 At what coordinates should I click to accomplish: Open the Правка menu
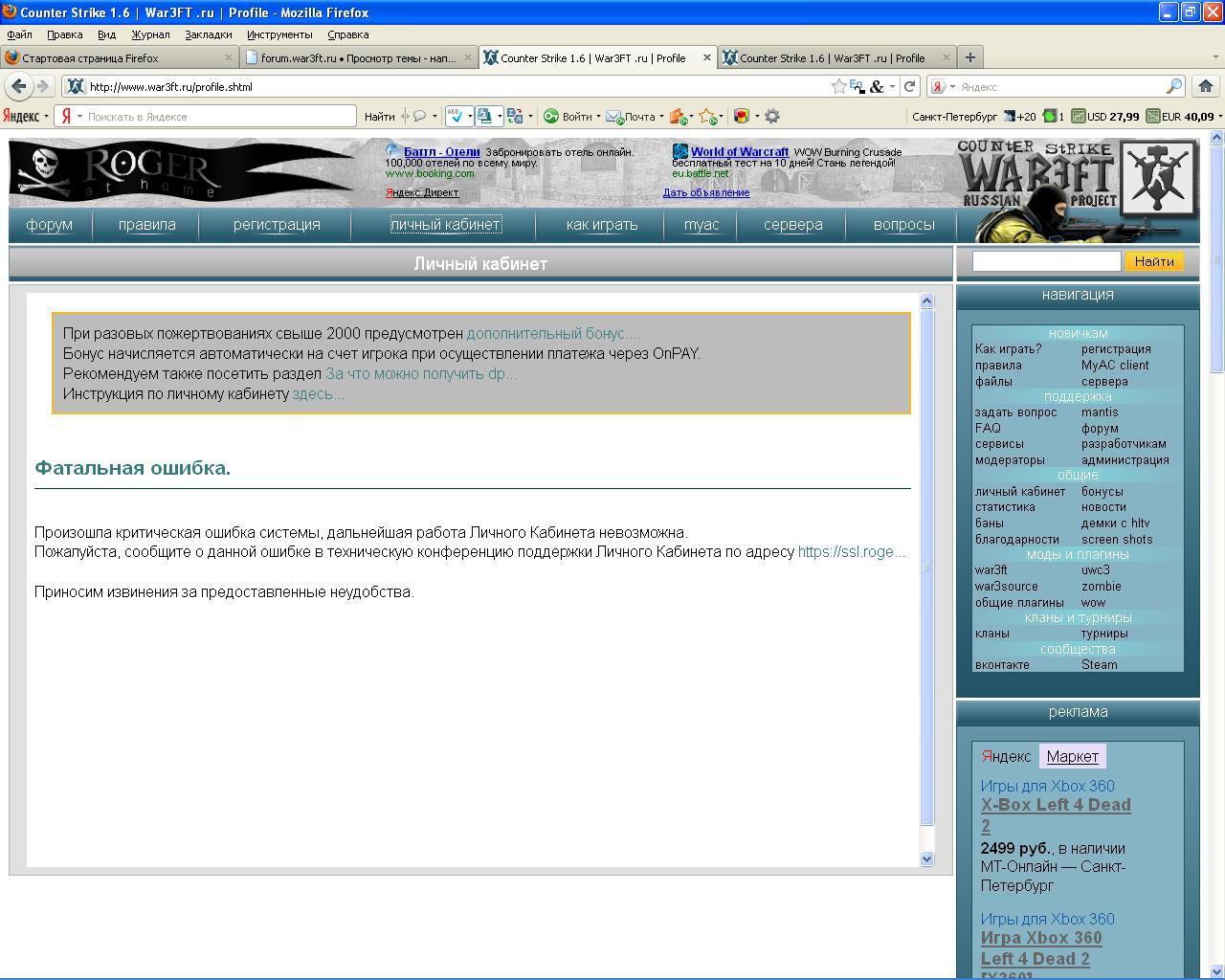pyautogui.click(x=64, y=34)
